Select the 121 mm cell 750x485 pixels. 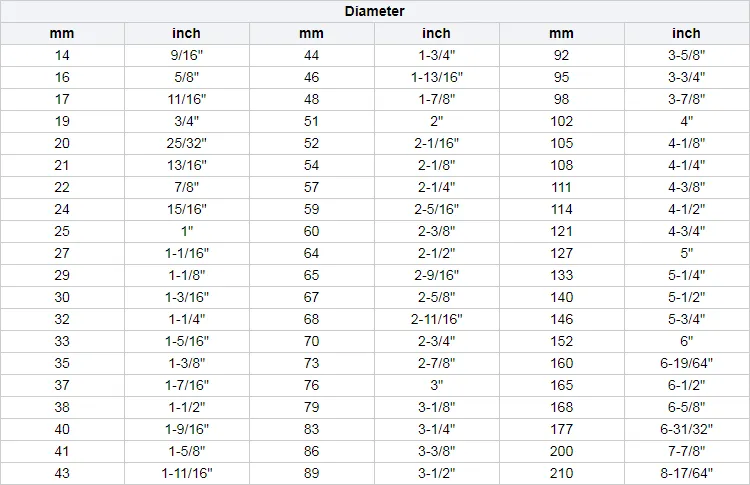coord(562,231)
